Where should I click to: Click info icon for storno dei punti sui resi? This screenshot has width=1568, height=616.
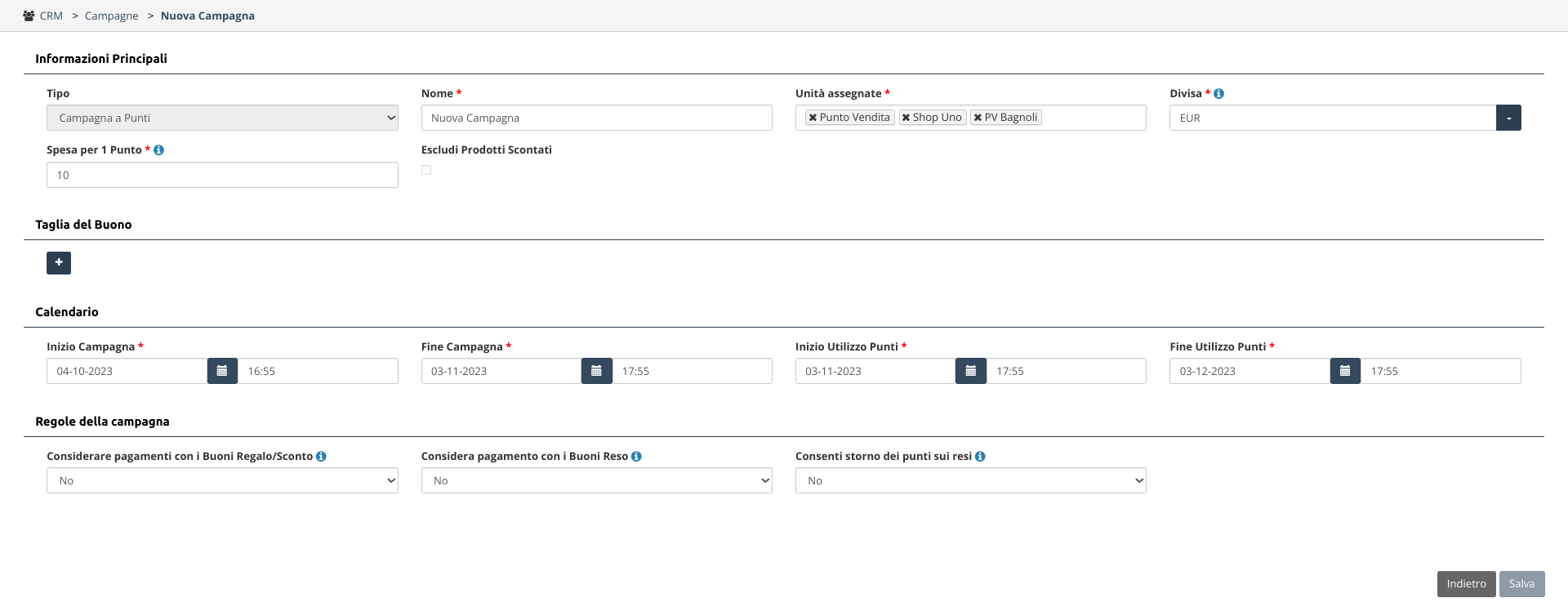(980, 457)
